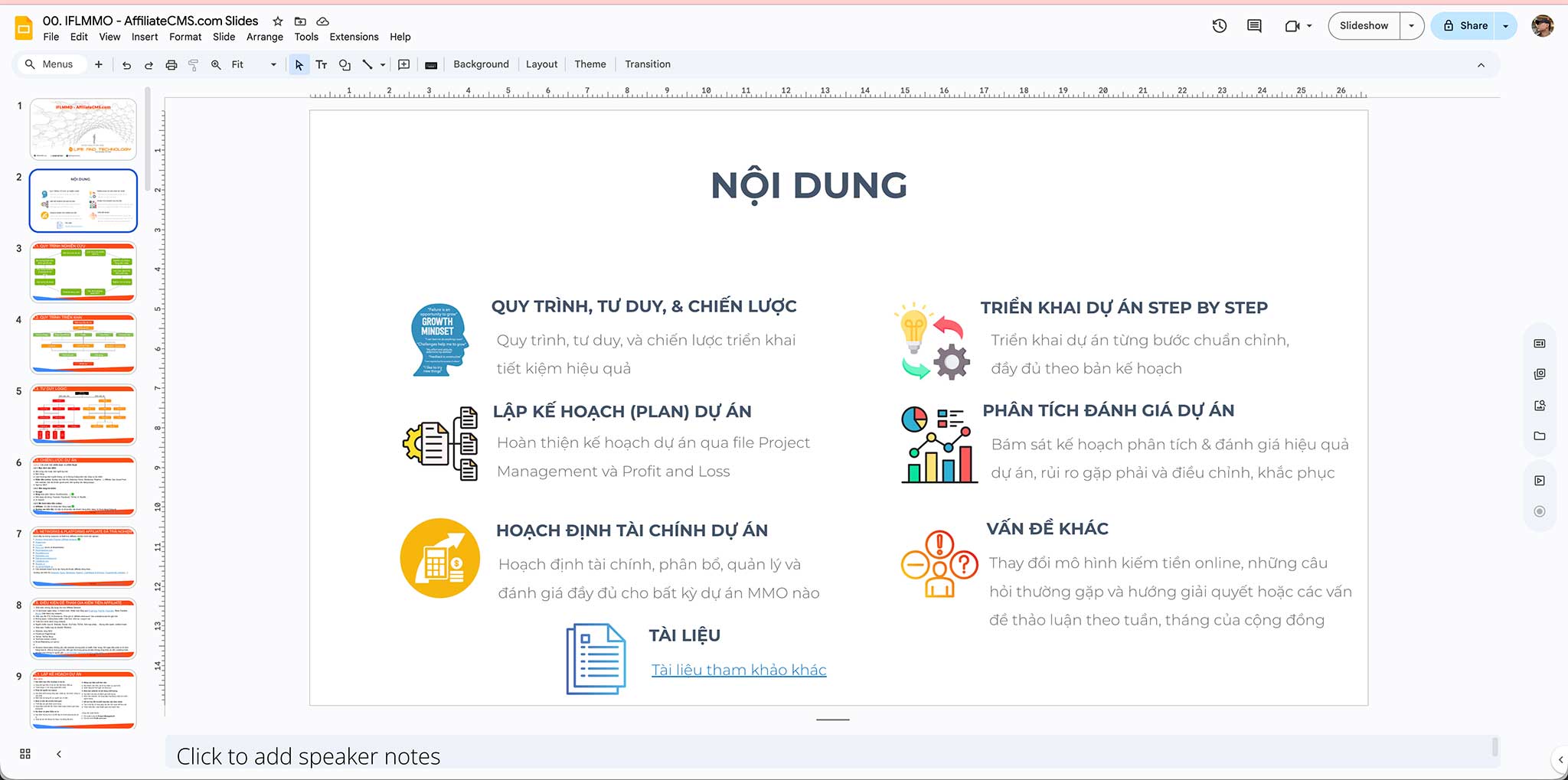Image resolution: width=1568 pixels, height=780 pixels.
Task: Select slide 7 thumbnail
Action: [83, 557]
